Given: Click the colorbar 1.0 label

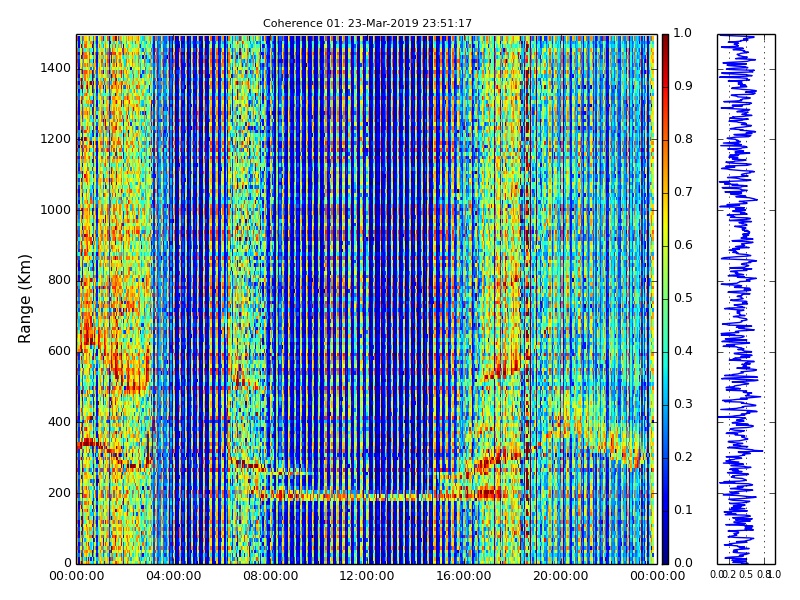Looking at the screenshot, I should 683,33.
